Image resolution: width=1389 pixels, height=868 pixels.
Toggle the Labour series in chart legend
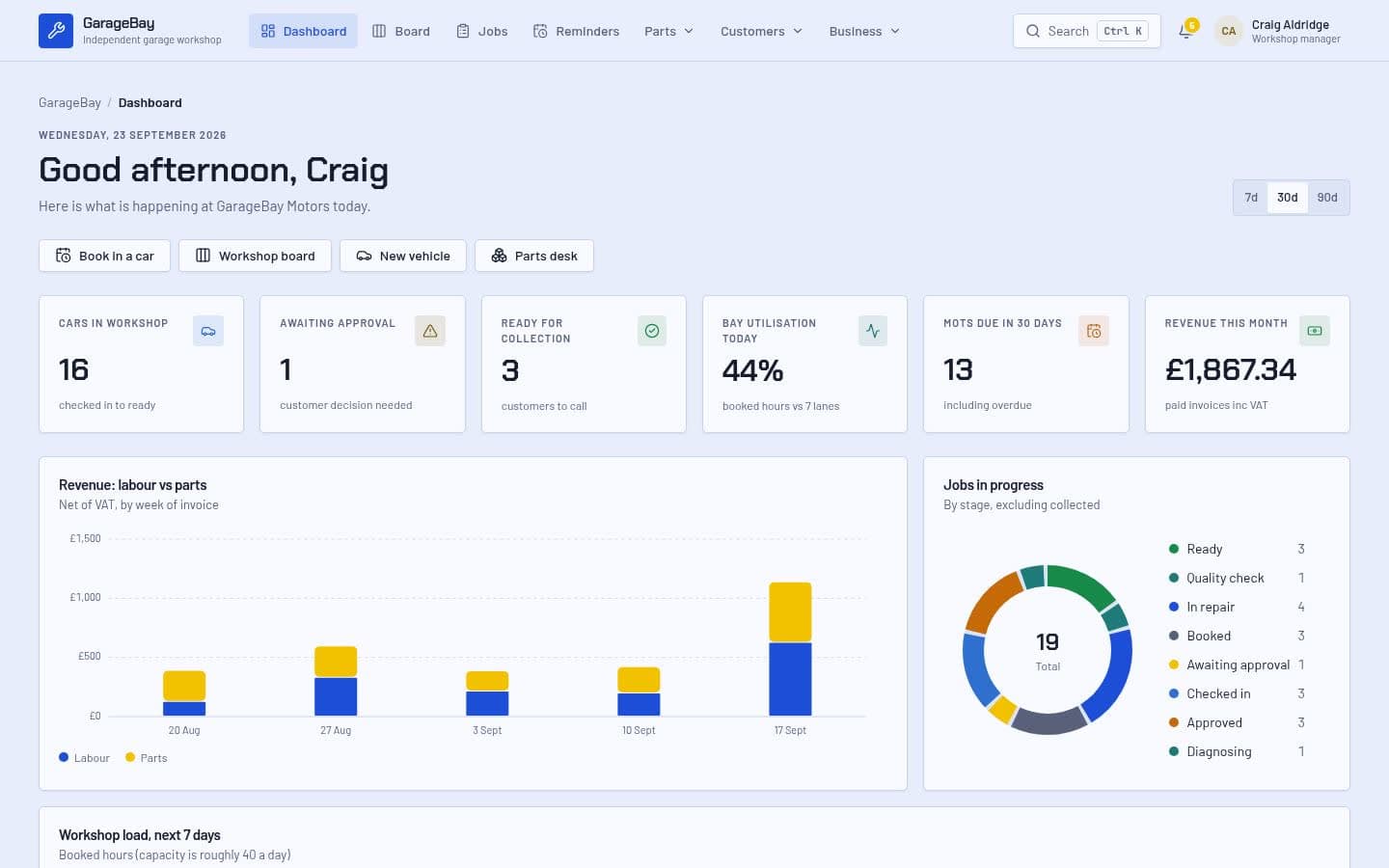coord(85,758)
